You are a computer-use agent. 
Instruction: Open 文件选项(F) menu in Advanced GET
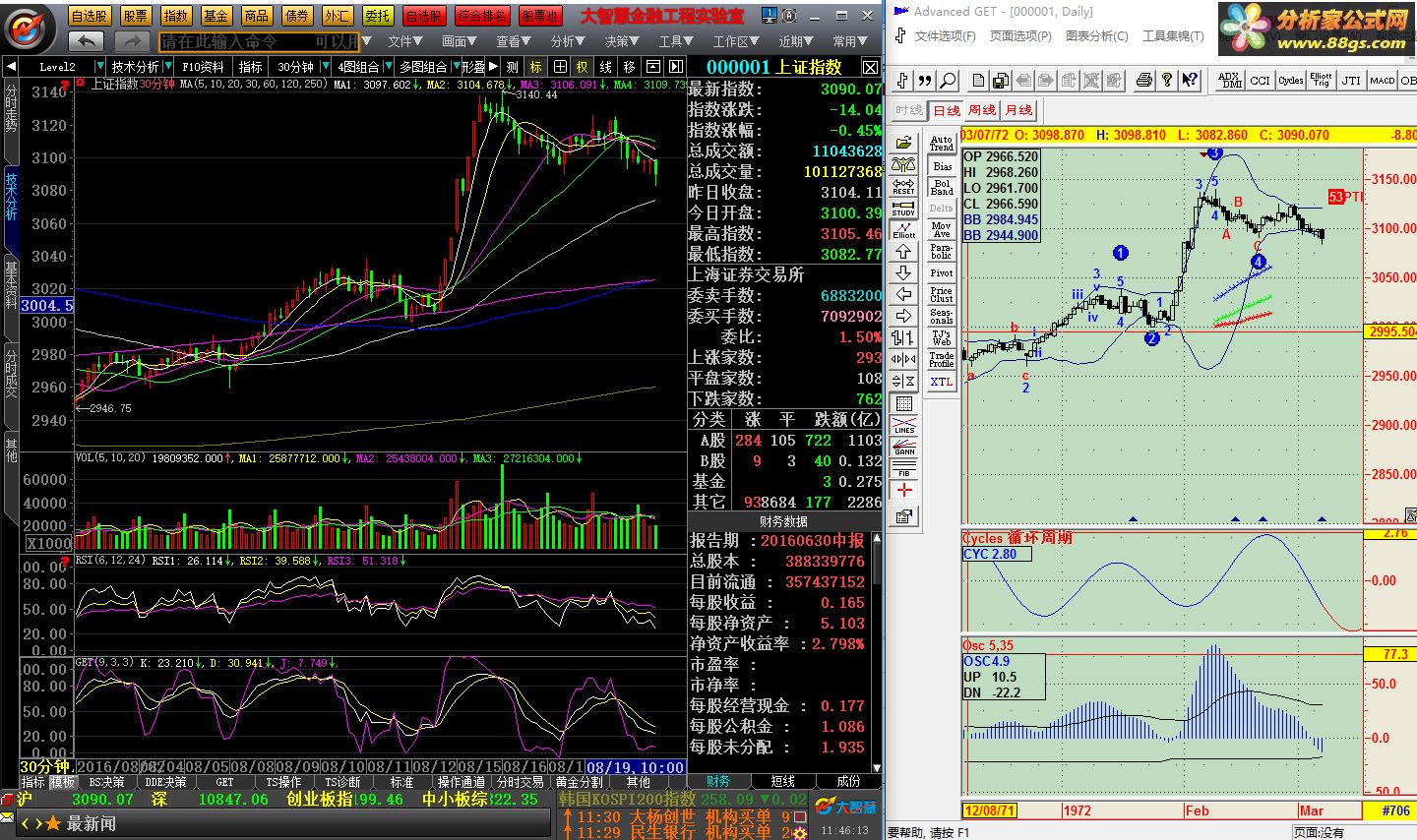click(x=945, y=36)
